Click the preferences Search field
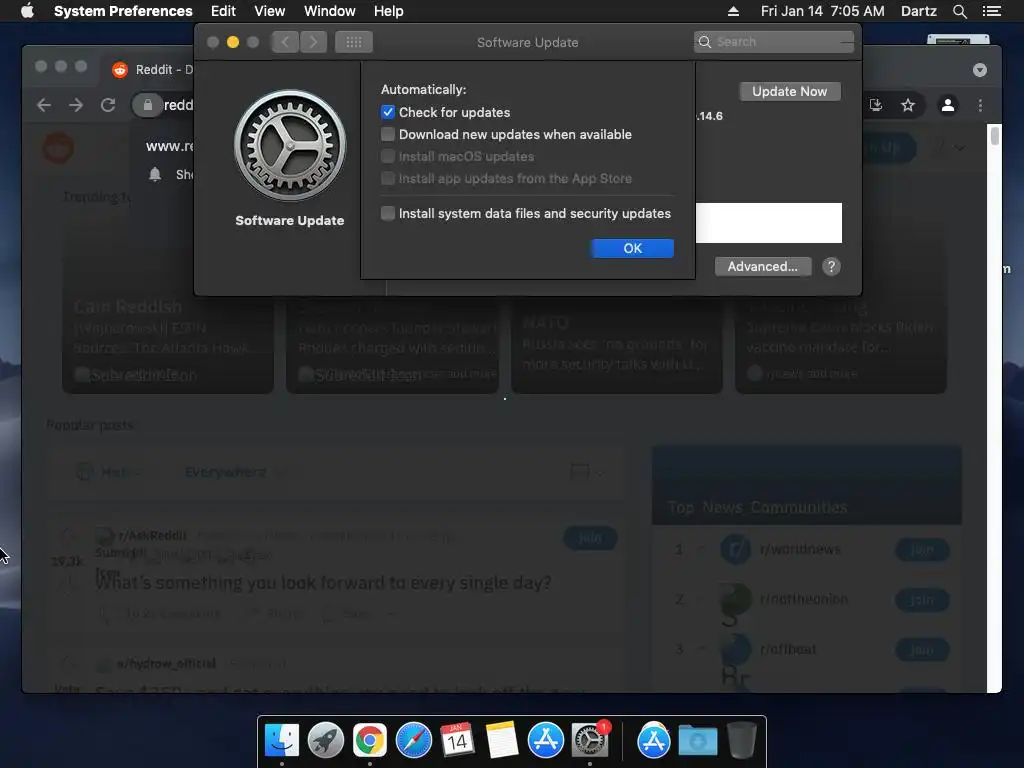The height and width of the screenshot is (768, 1024). click(774, 42)
